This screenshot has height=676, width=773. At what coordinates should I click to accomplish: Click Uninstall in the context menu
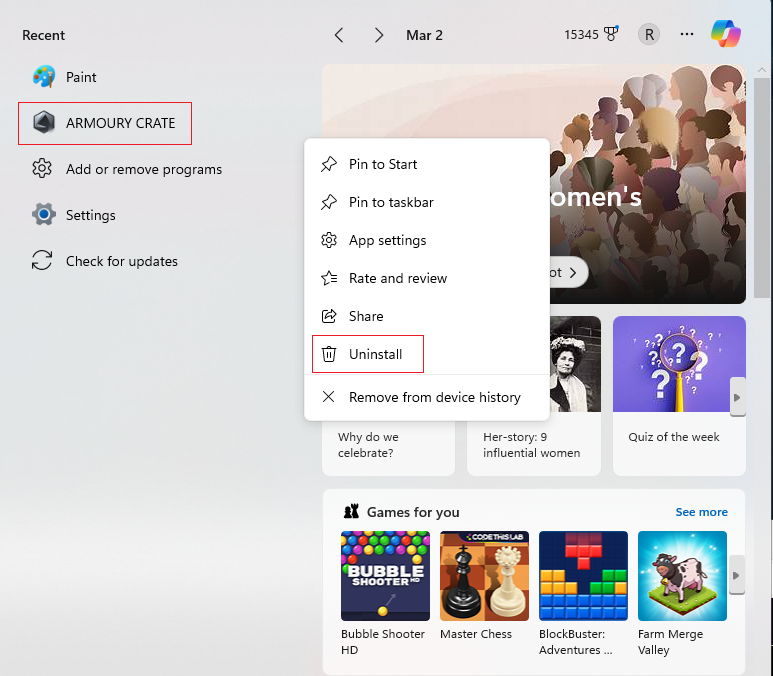pos(375,354)
